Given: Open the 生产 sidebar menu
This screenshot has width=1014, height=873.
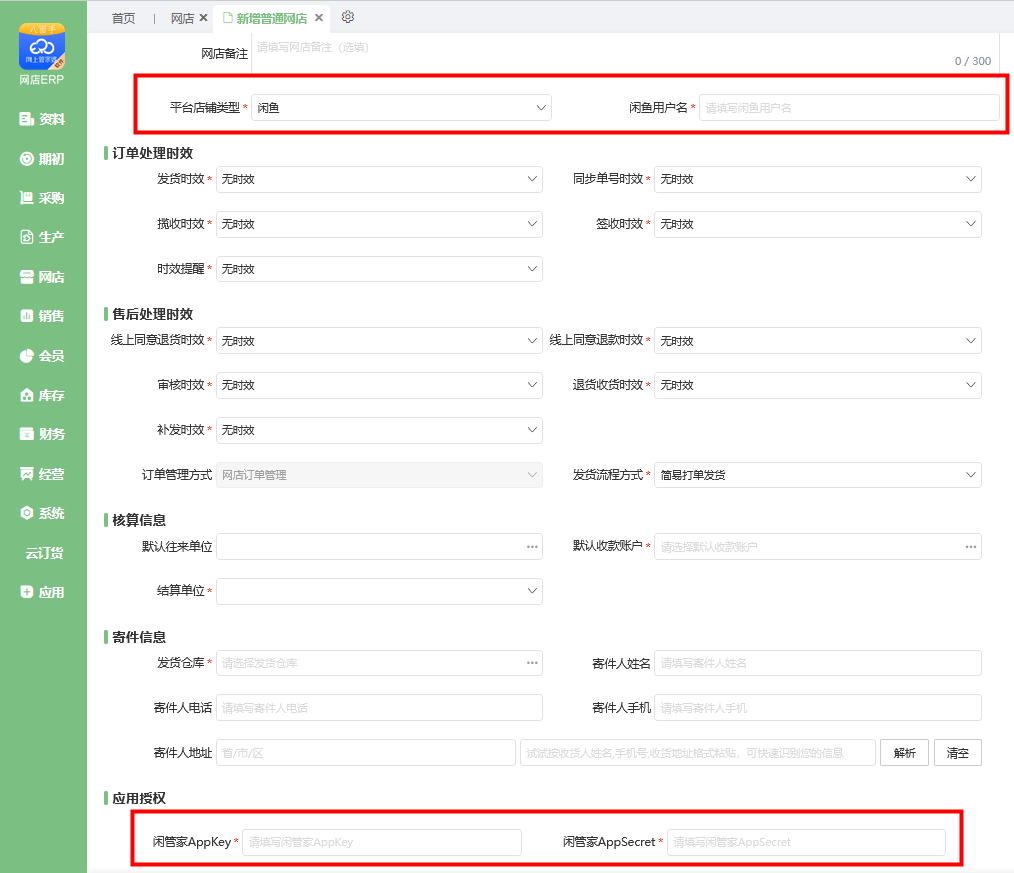Looking at the screenshot, I should (43, 237).
